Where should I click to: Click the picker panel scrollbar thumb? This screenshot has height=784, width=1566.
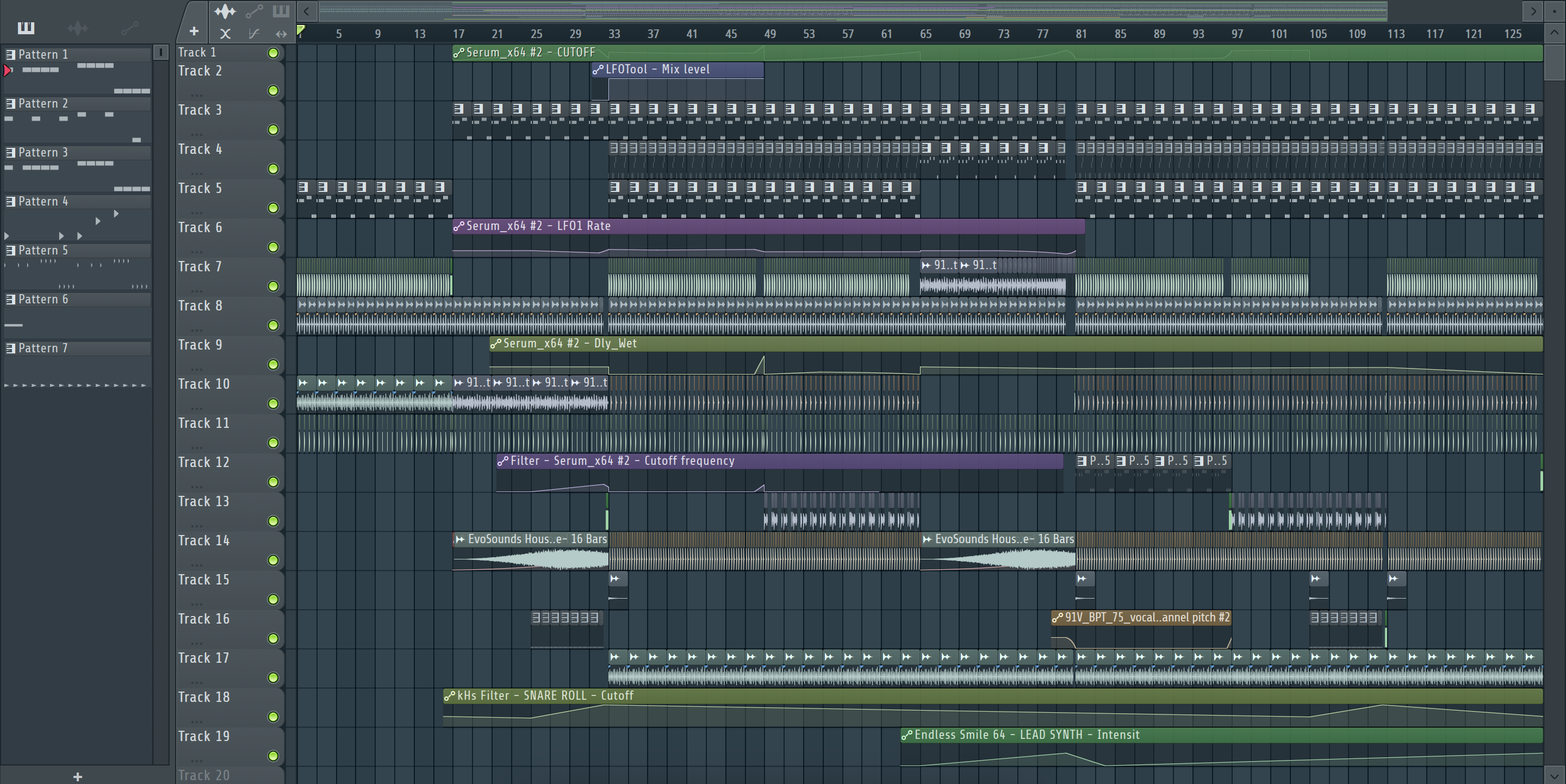160,52
